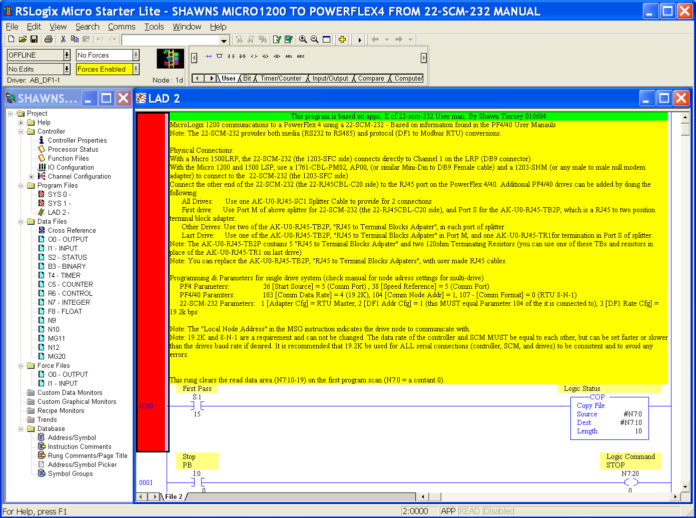Open the Comms menu
Image resolution: width=696 pixels, height=518 pixels.
point(121,26)
